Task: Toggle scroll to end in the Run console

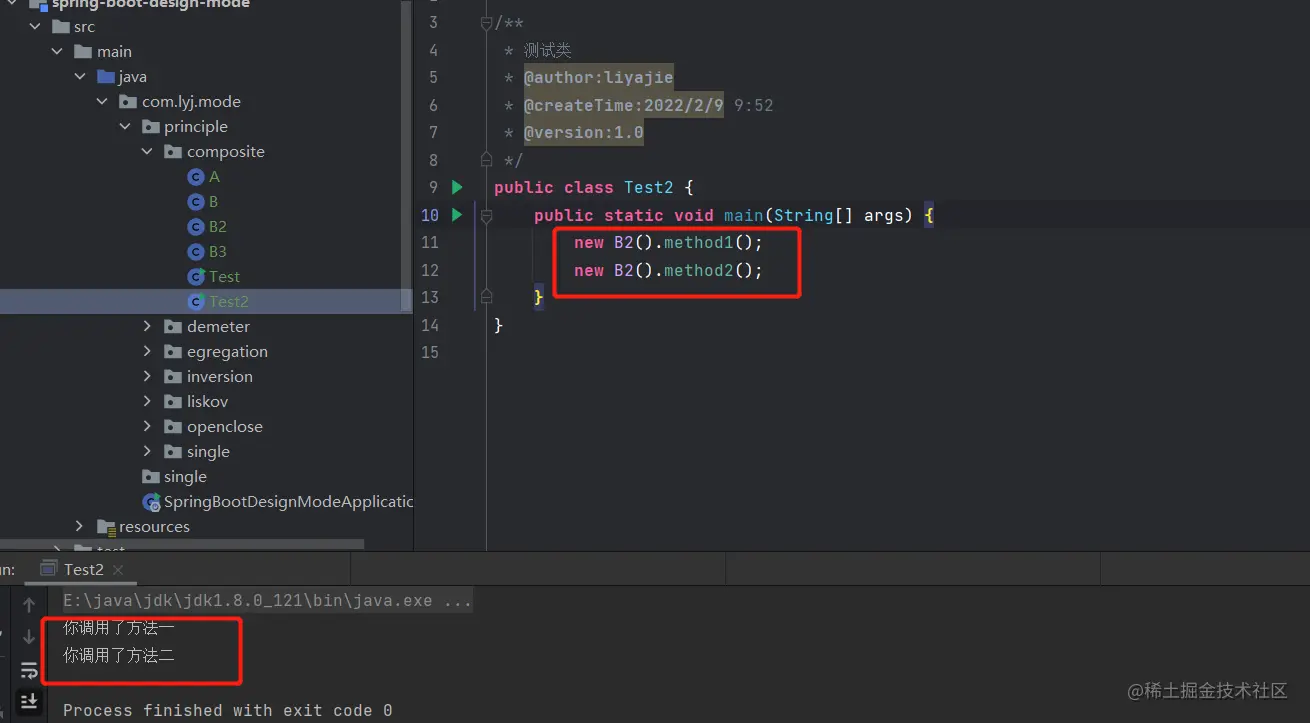Action: point(29,701)
